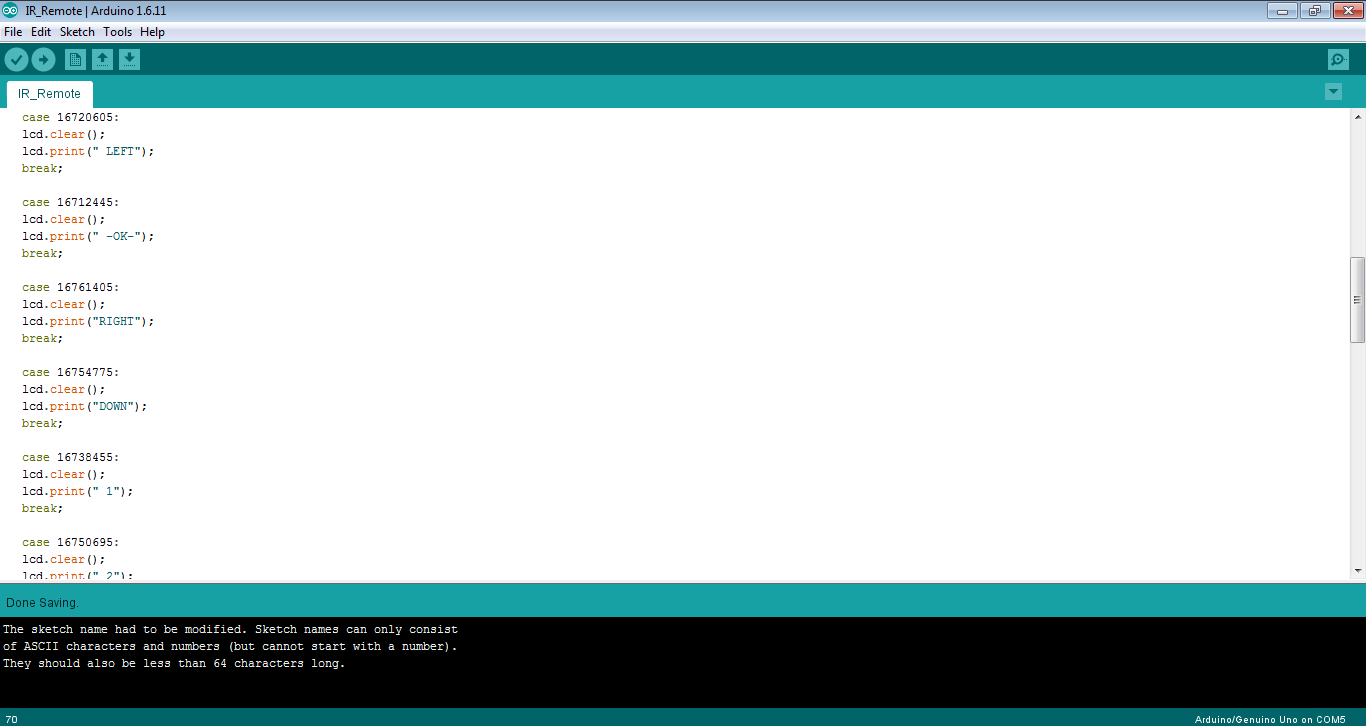
Task: Click the line lcd.print("RIGHT");
Action: coord(88,321)
